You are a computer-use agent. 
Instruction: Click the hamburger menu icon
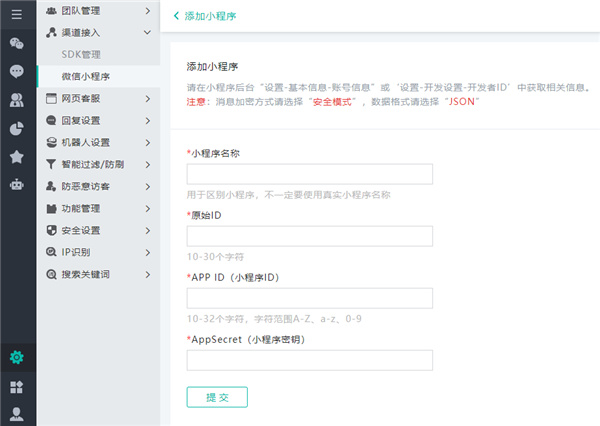[x=17, y=15]
